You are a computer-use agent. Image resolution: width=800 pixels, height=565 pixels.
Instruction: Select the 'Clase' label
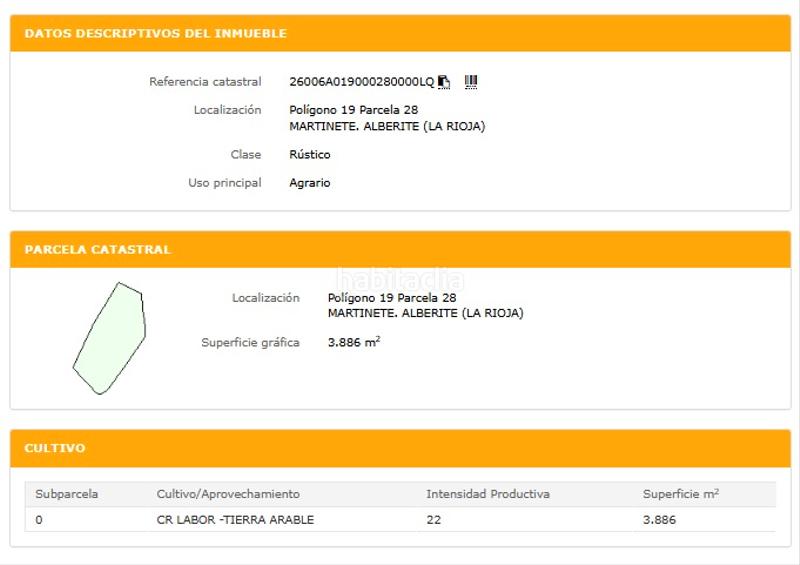[245, 154]
